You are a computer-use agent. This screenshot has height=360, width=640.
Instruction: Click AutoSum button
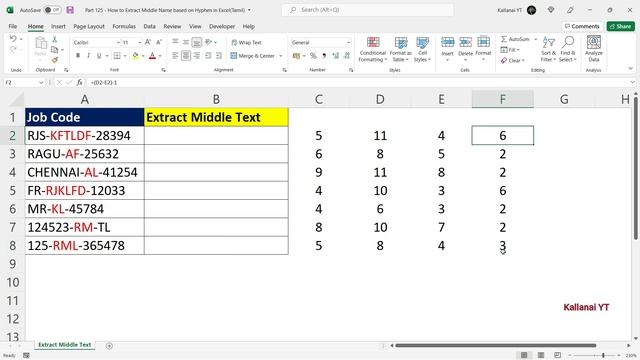pyautogui.click(x=515, y=39)
